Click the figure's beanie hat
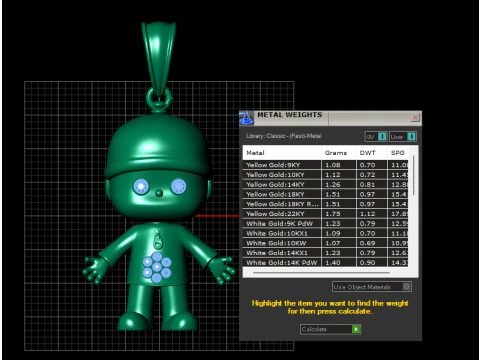 click(157, 147)
